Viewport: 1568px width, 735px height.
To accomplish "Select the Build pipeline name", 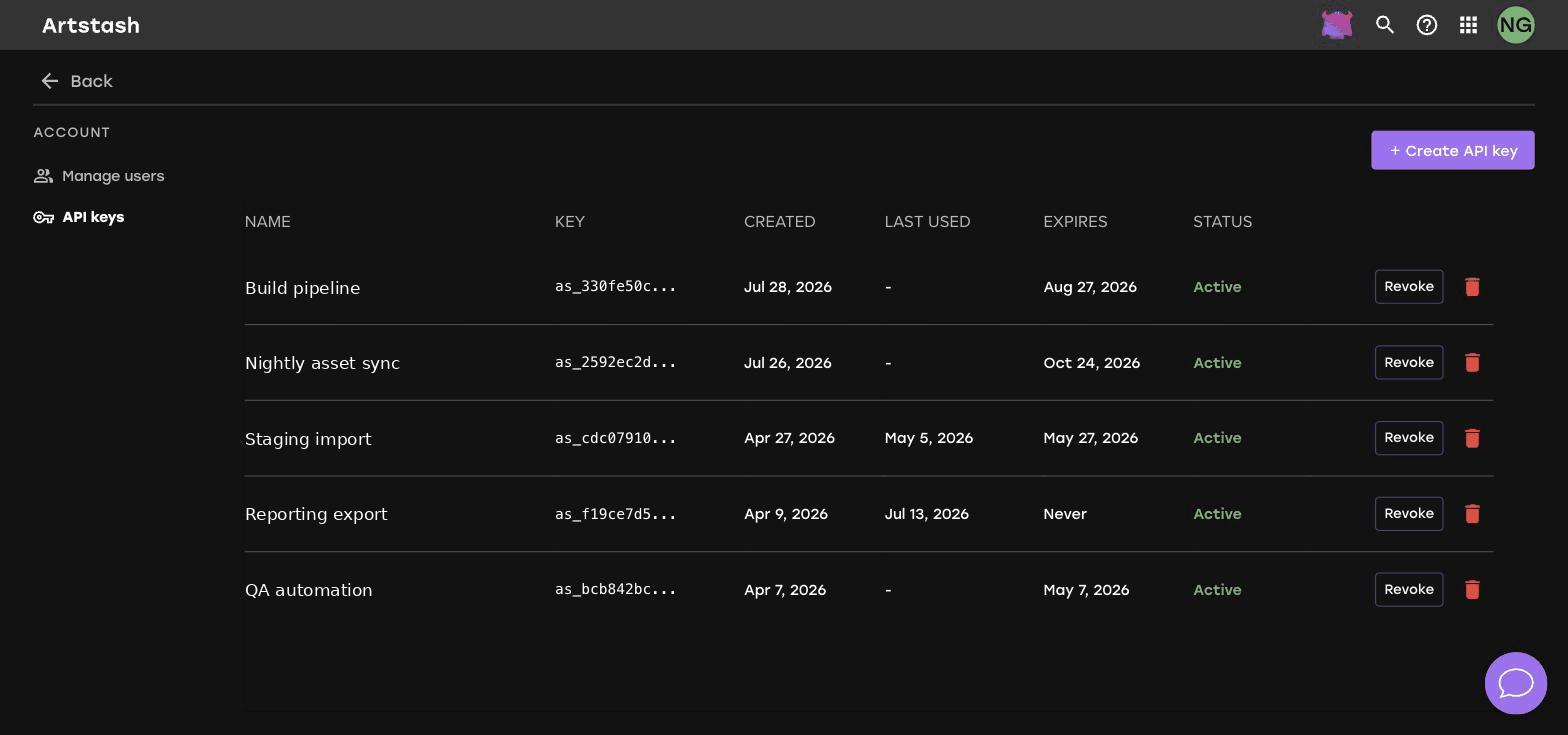I will coord(303,288).
